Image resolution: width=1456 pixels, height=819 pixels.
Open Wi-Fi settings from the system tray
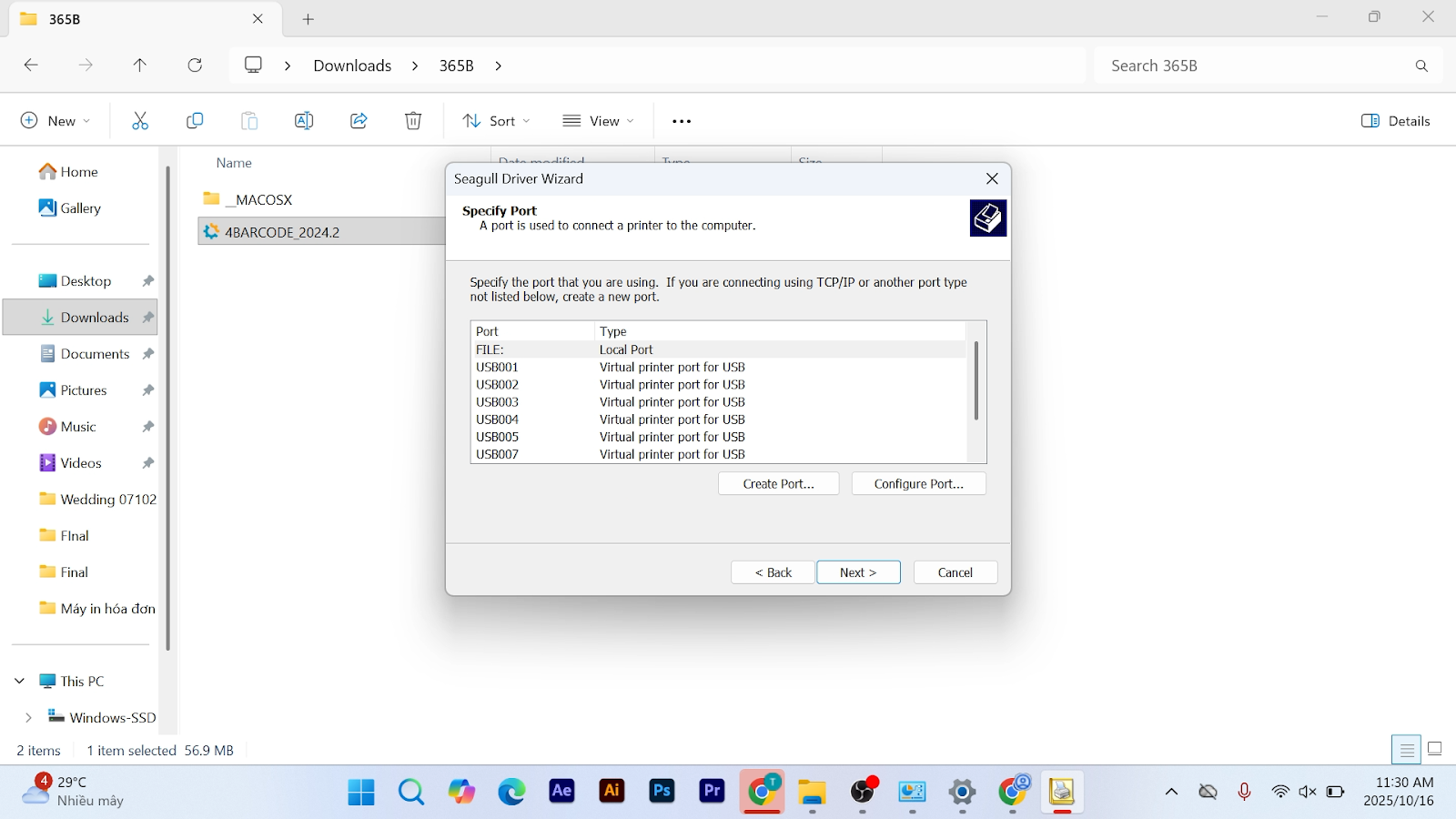click(1280, 792)
